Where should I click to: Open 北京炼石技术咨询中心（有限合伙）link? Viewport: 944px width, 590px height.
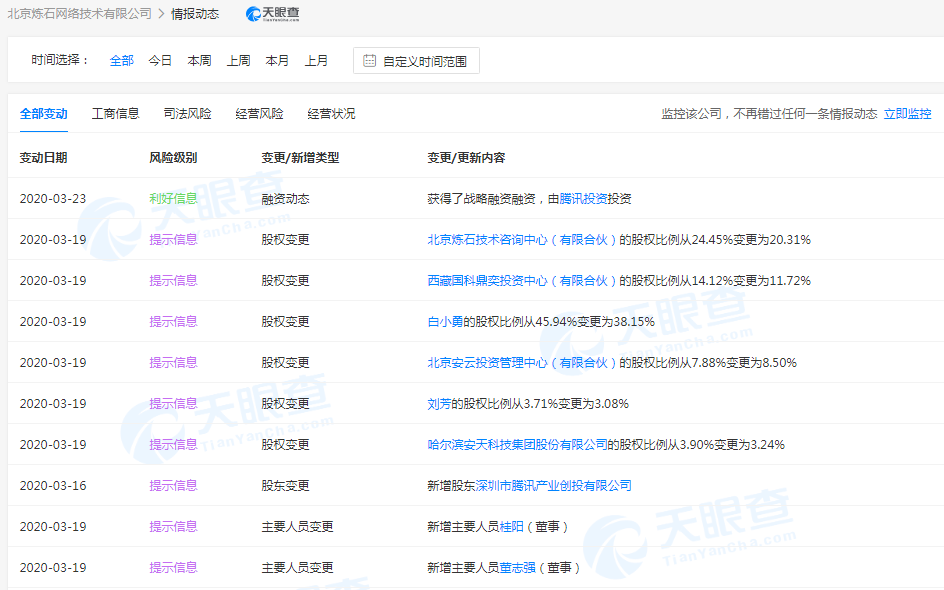[x=523, y=240]
